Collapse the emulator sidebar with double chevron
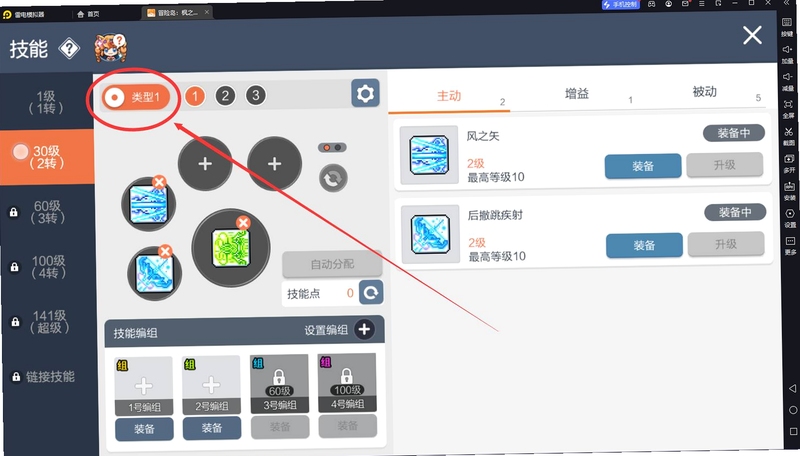 coord(786,3)
